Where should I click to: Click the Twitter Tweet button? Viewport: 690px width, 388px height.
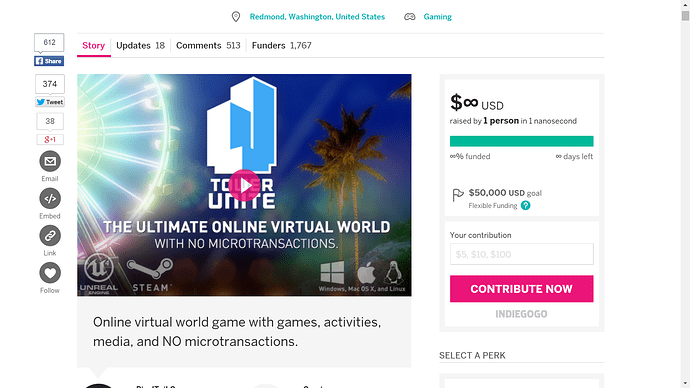pos(50,102)
